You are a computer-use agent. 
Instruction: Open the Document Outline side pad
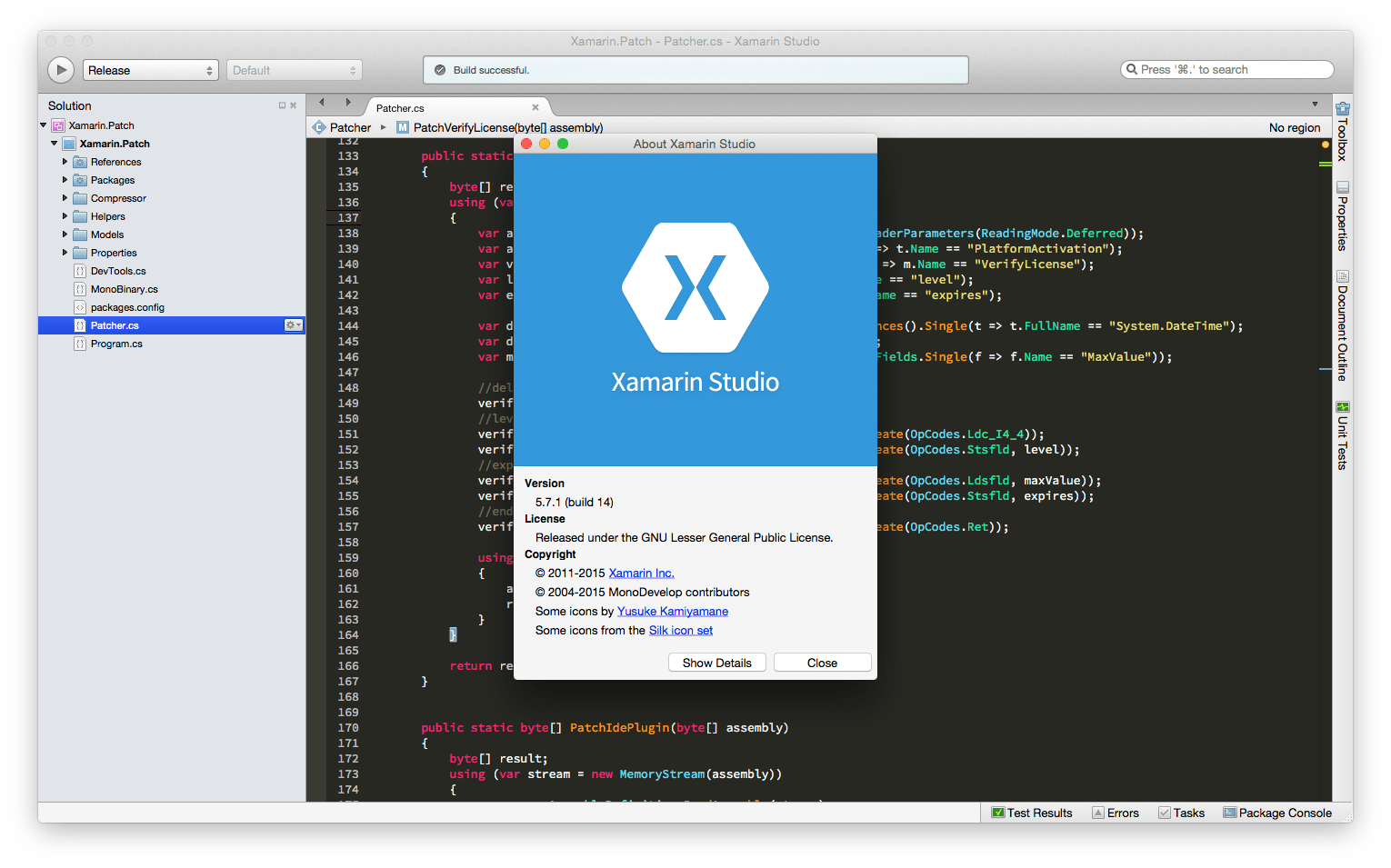pyautogui.click(x=1342, y=324)
